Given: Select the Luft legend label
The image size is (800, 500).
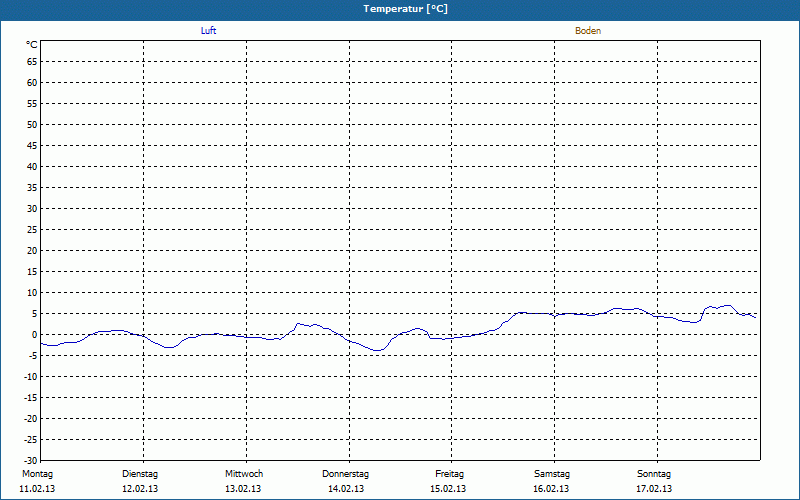Looking at the screenshot, I should pyautogui.click(x=209, y=31).
